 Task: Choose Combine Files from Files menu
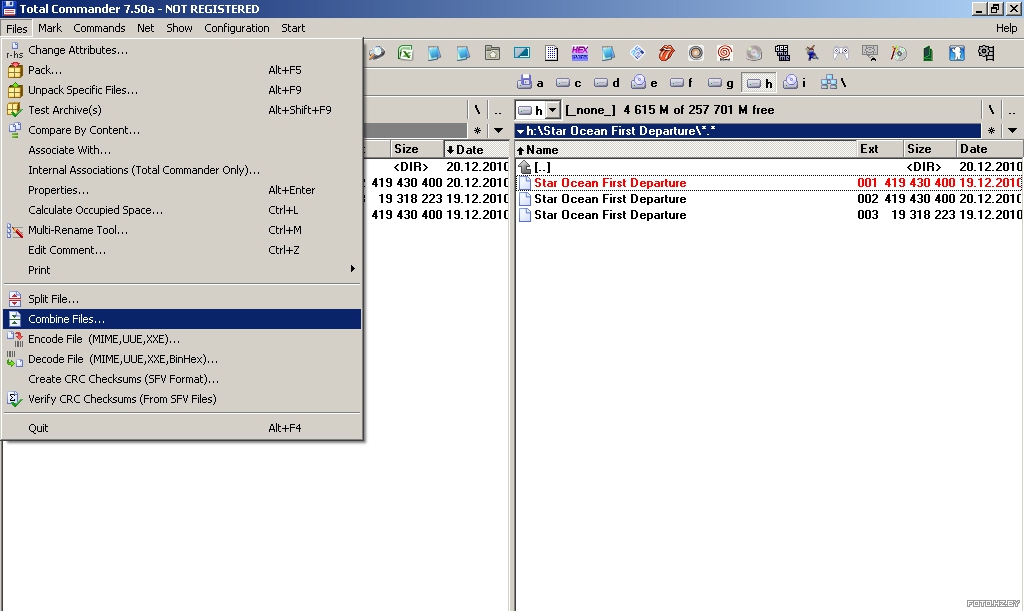pyautogui.click(x=182, y=319)
